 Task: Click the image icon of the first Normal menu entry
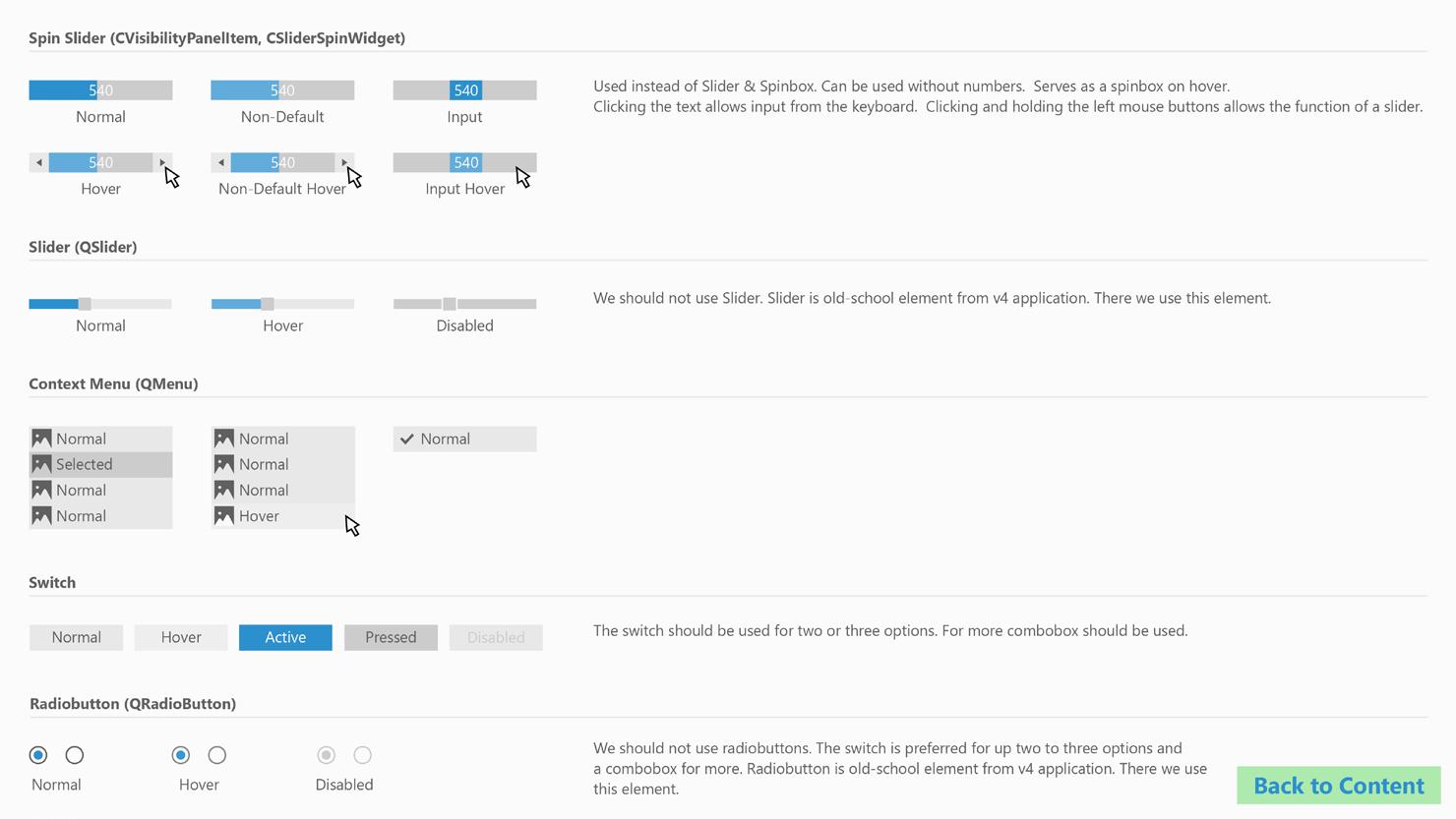pyautogui.click(x=41, y=439)
